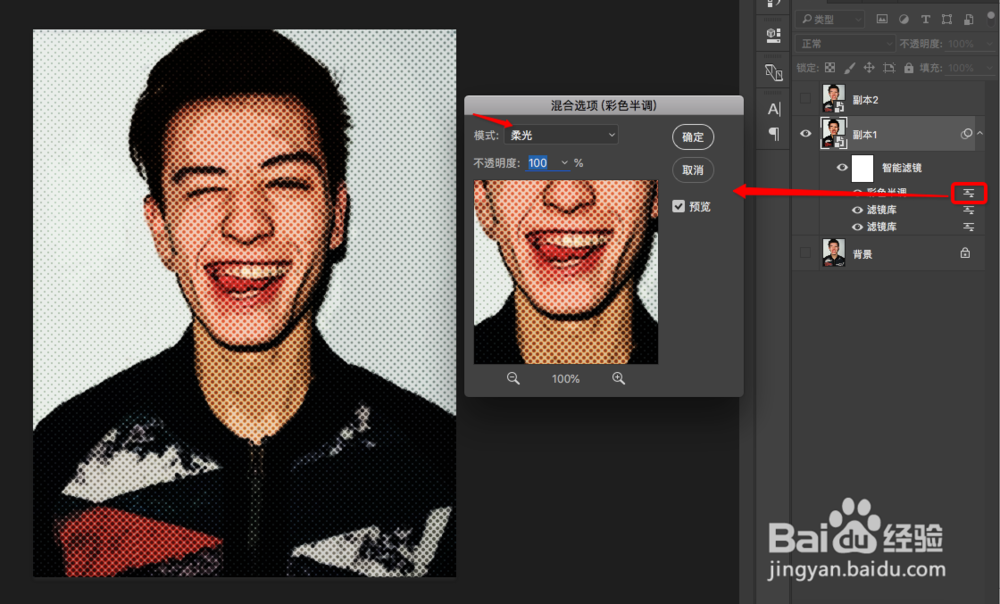Toggle eye of the last 滤镜库 filter row
The width and height of the screenshot is (1000, 604).
pyautogui.click(x=857, y=227)
